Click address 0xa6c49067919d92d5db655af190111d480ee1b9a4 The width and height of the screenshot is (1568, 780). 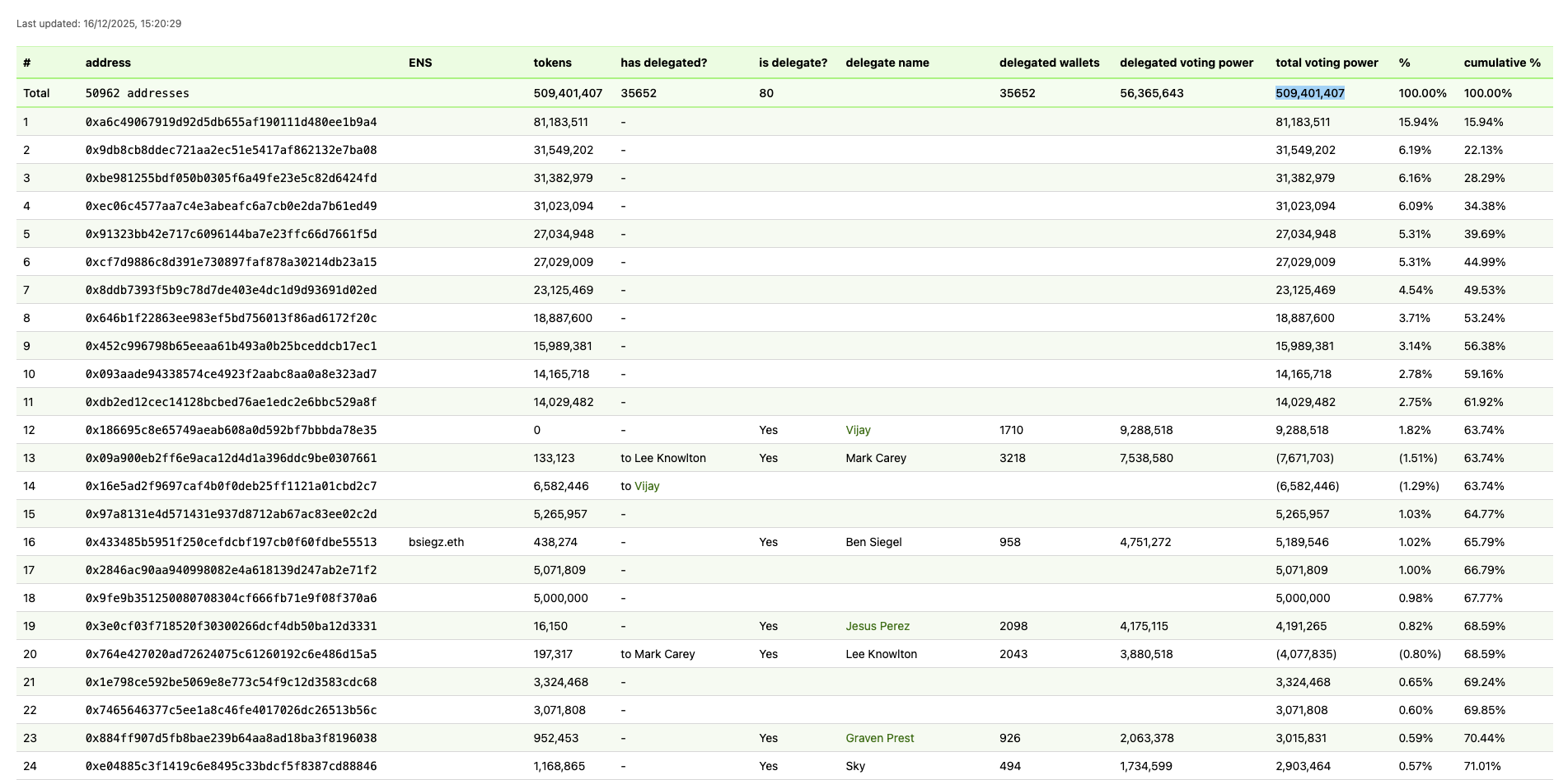click(x=231, y=122)
